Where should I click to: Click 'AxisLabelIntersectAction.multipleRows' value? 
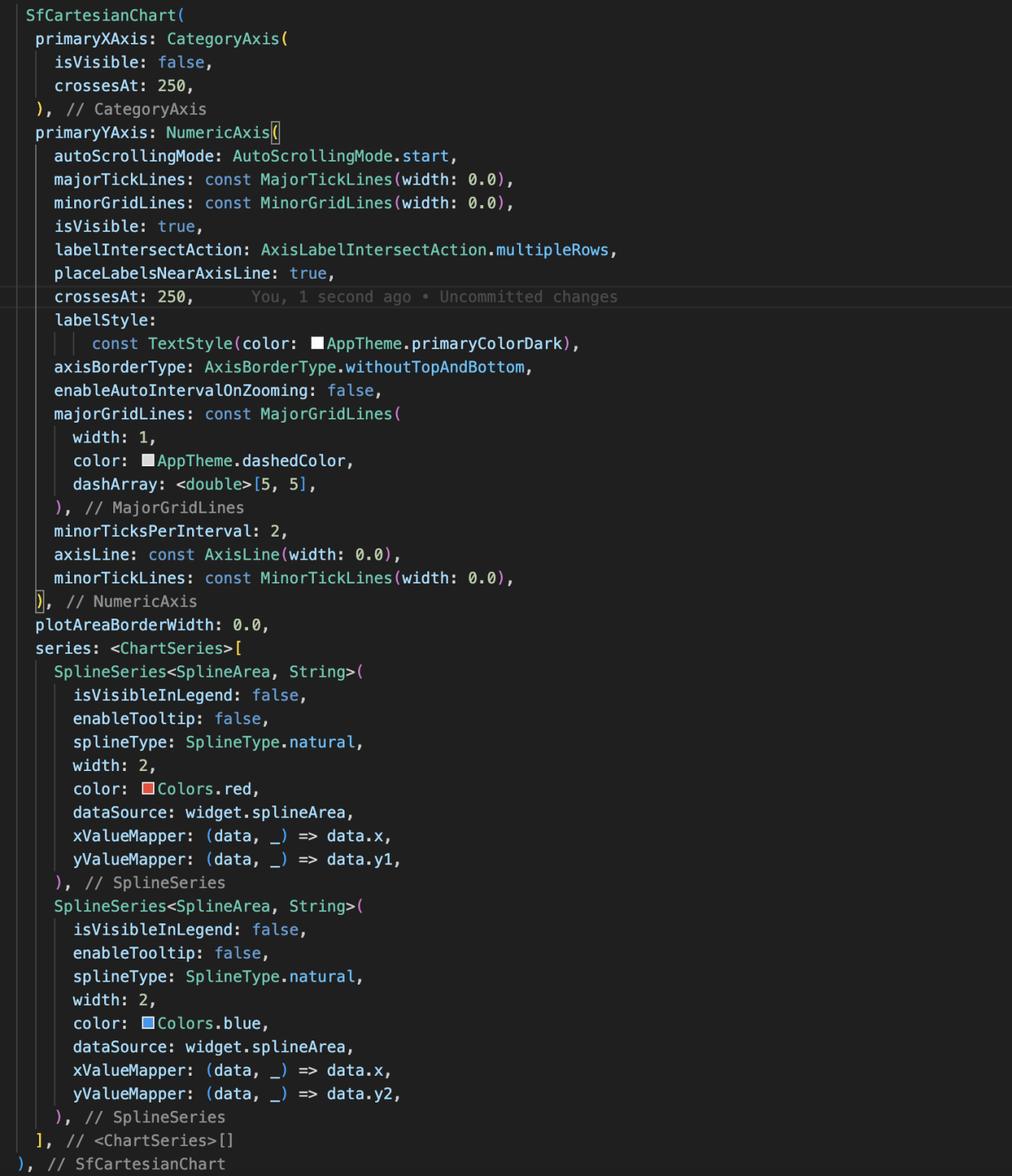pos(435,250)
